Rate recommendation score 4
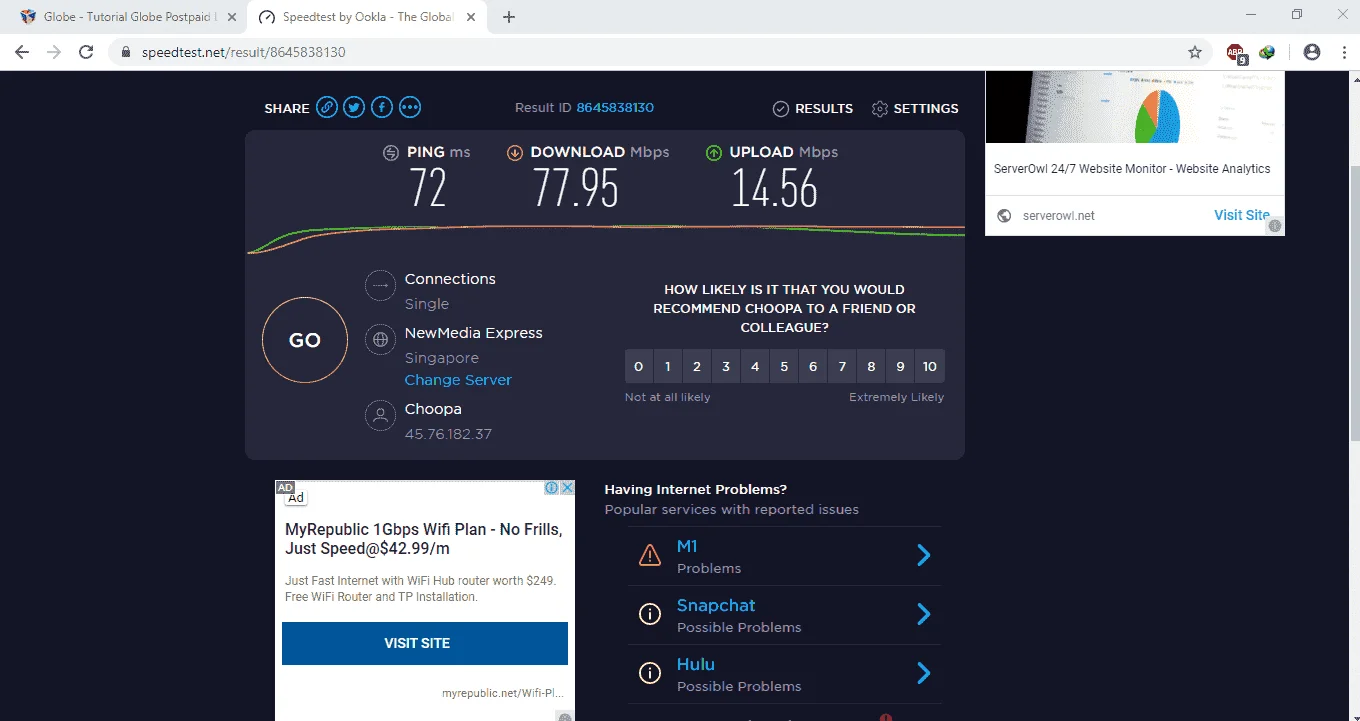 tap(755, 367)
